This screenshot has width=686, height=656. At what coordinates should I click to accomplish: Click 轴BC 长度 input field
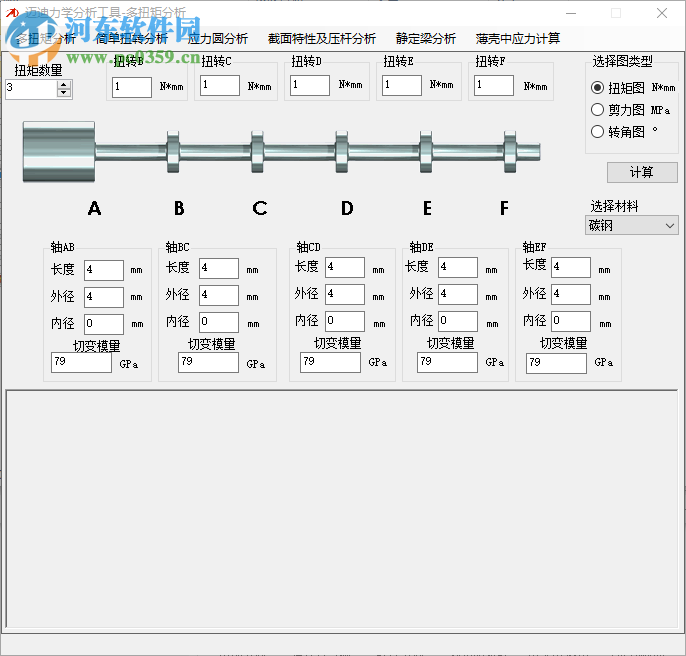pos(219,268)
